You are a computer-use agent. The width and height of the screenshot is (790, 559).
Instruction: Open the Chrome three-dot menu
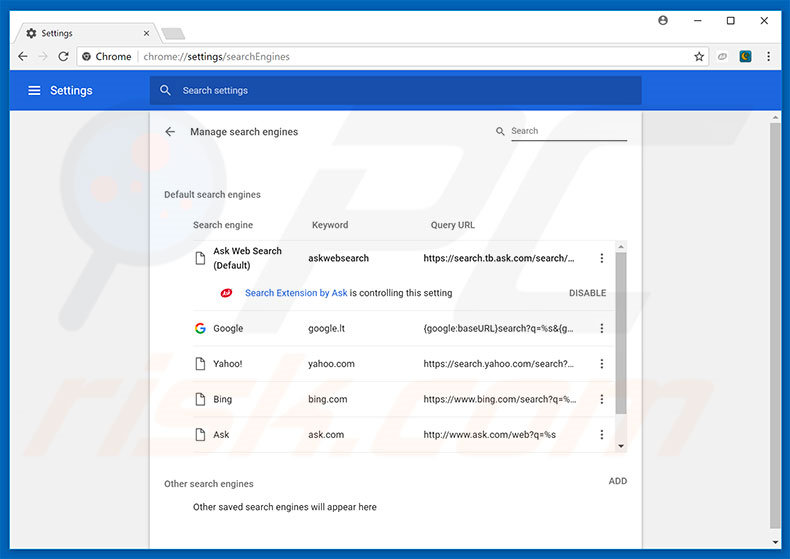(x=768, y=56)
